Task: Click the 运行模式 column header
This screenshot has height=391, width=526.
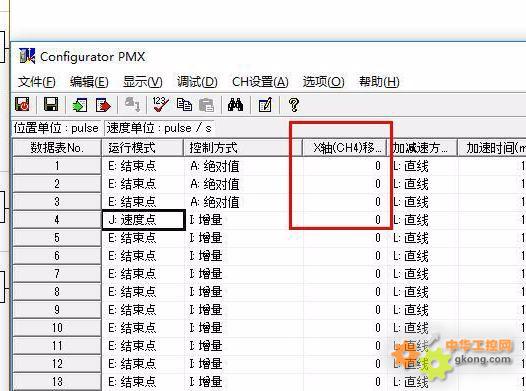Action: 143,148
